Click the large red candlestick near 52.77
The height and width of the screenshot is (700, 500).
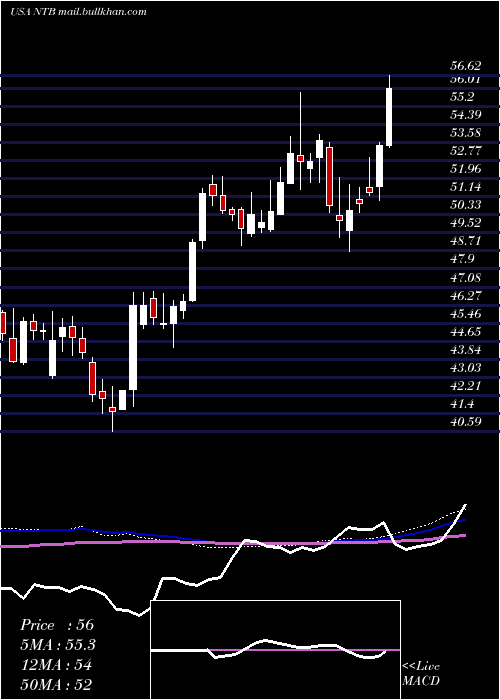coord(329,176)
